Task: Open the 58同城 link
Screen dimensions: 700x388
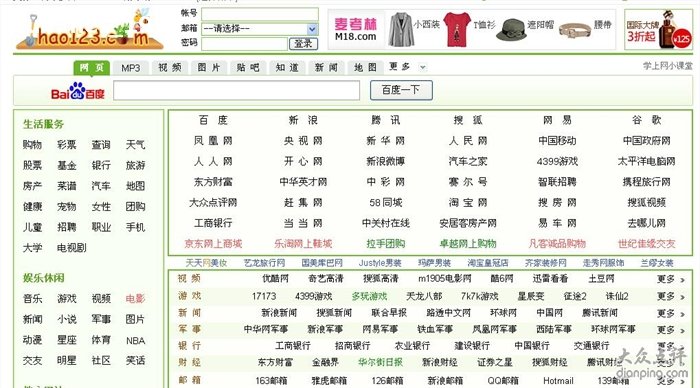Action: pyautogui.click(x=385, y=203)
